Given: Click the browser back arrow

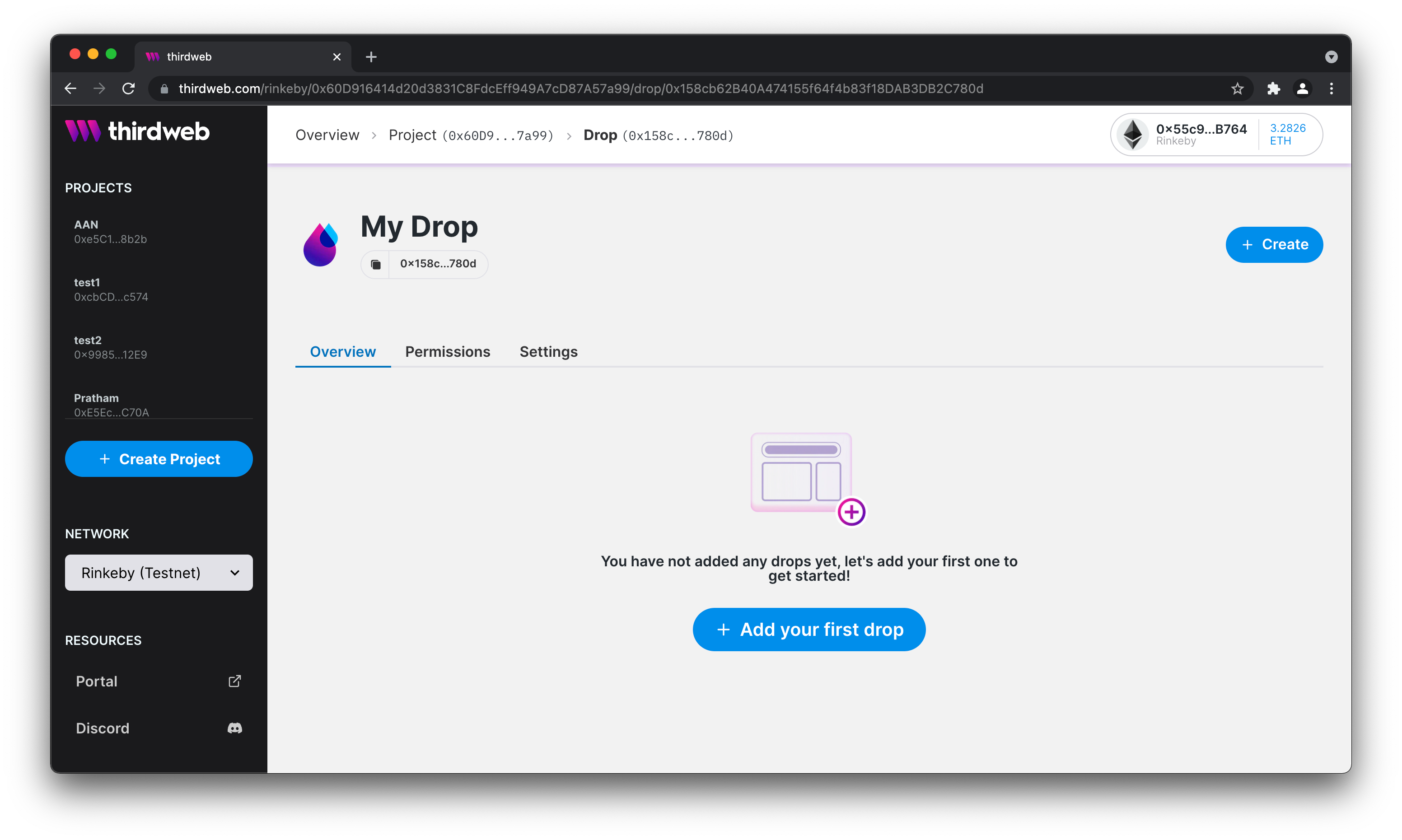Looking at the screenshot, I should pos(70,89).
